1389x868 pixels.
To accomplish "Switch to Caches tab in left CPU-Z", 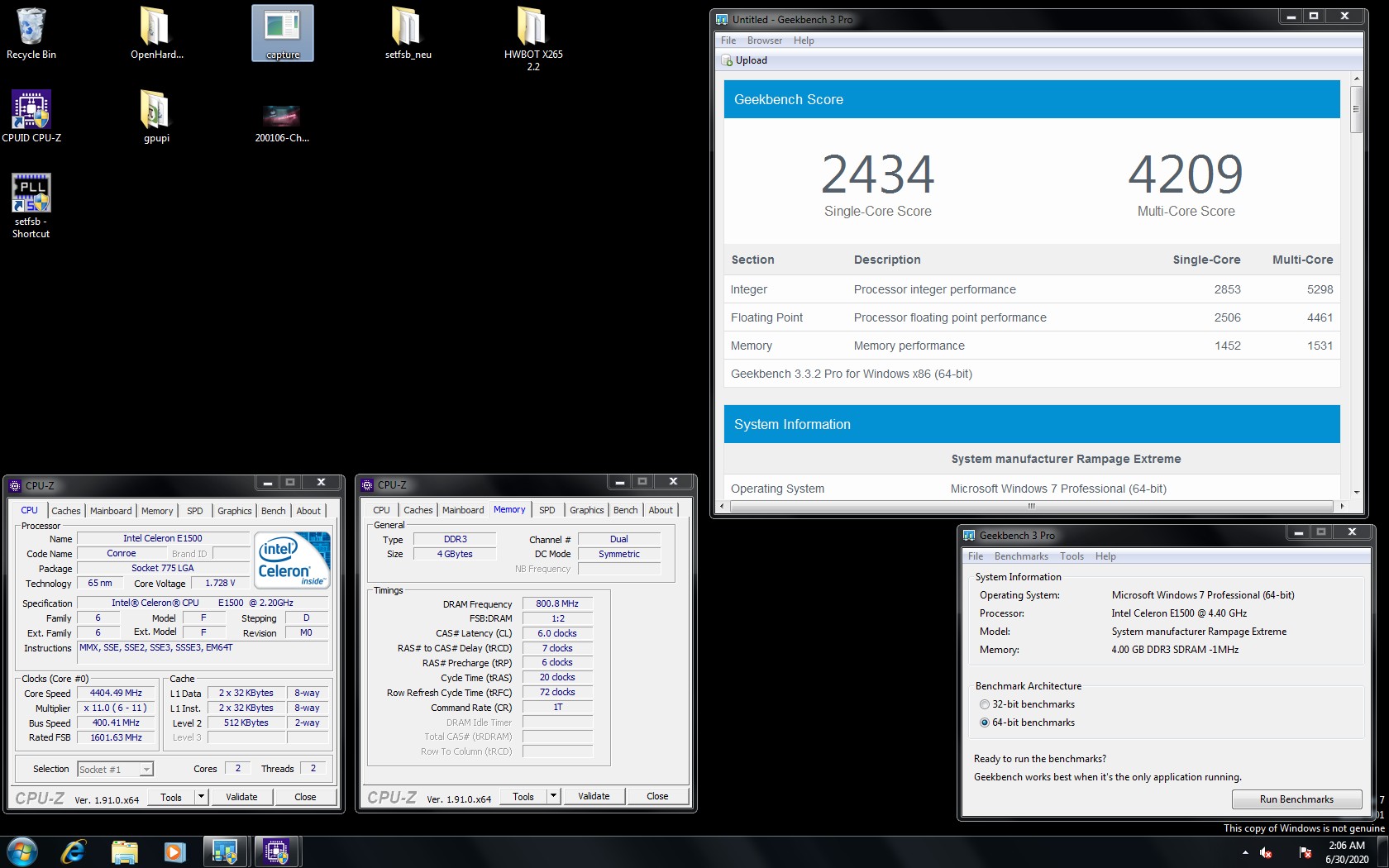I will pyautogui.click(x=66, y=511).
